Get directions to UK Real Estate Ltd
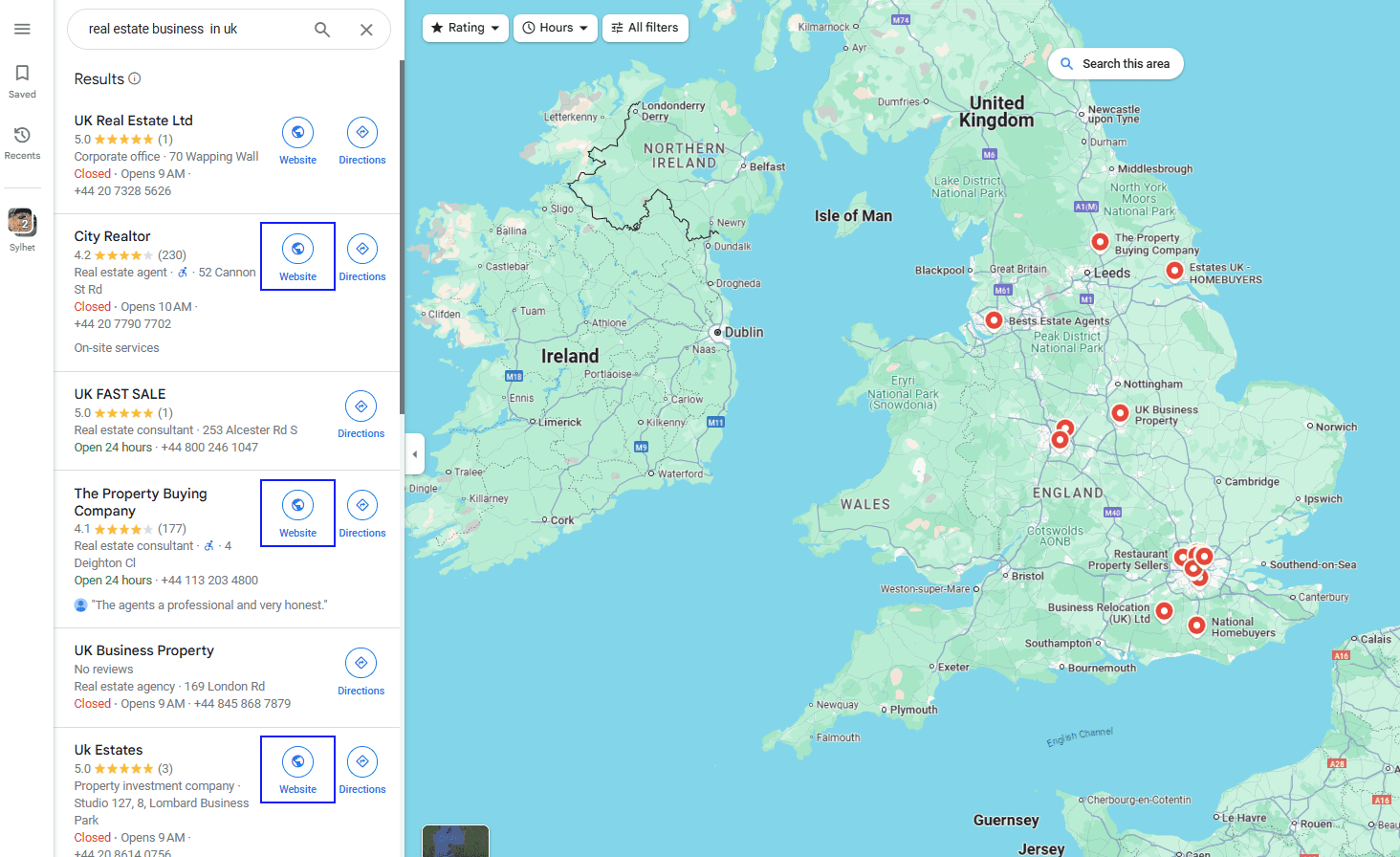This screenshot has width=1400, height=857. point(362,141)
